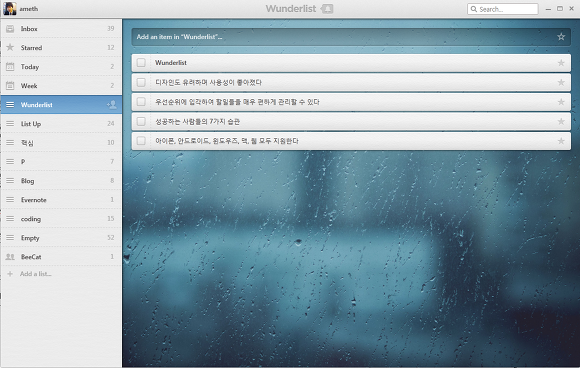Viewport: 580px width, 368px height.
Task: Click share icon on Wunderlist list
Action: [112, 105]
